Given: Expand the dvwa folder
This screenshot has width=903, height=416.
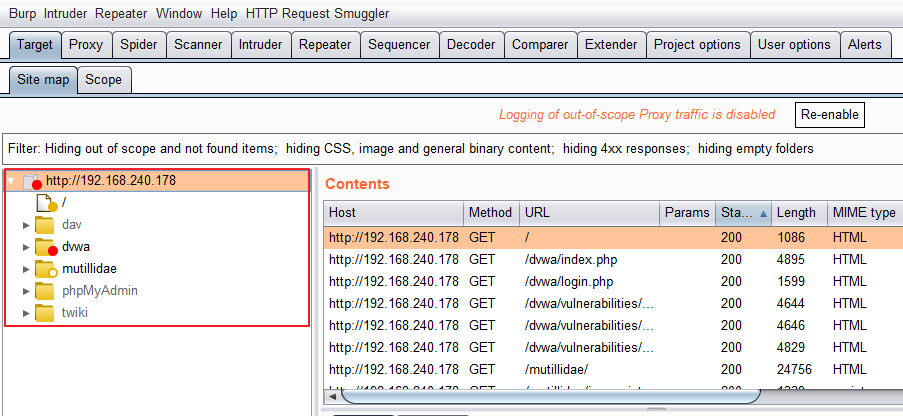Looking at the screenshot, I should (25, 247).
